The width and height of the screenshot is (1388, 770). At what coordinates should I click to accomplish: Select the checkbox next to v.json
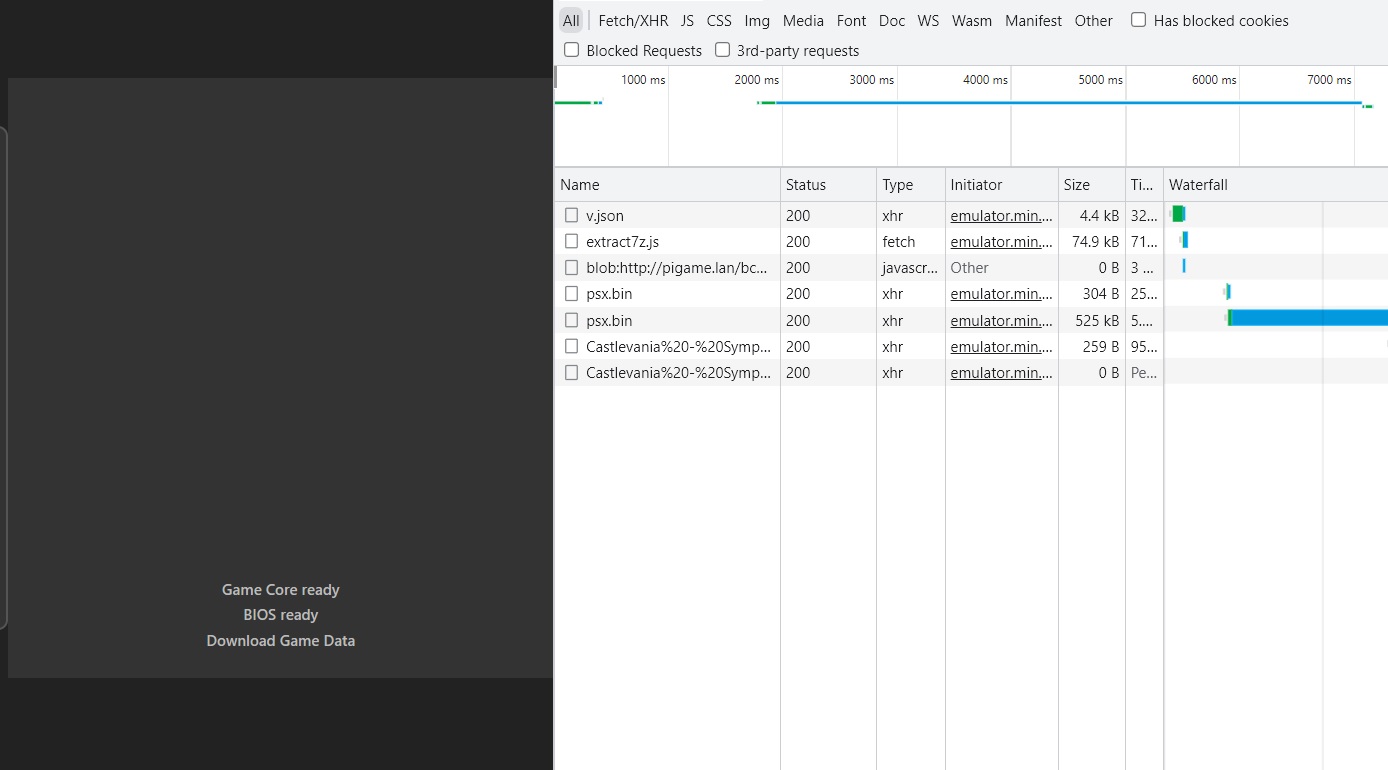(x=571, y=215)
